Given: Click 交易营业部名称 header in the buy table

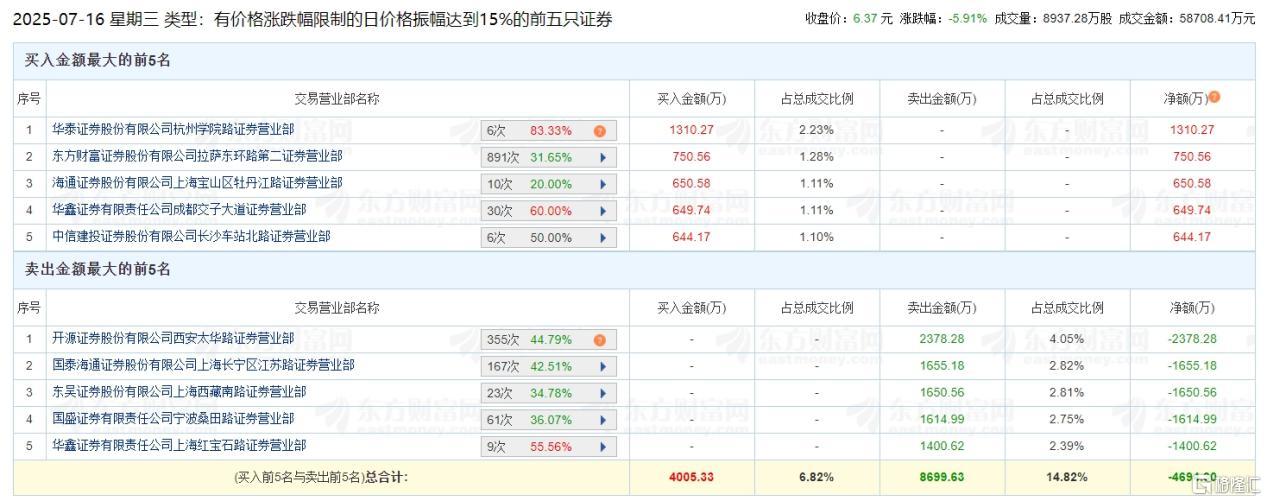Looking at the screenshot, I should 337,98.
